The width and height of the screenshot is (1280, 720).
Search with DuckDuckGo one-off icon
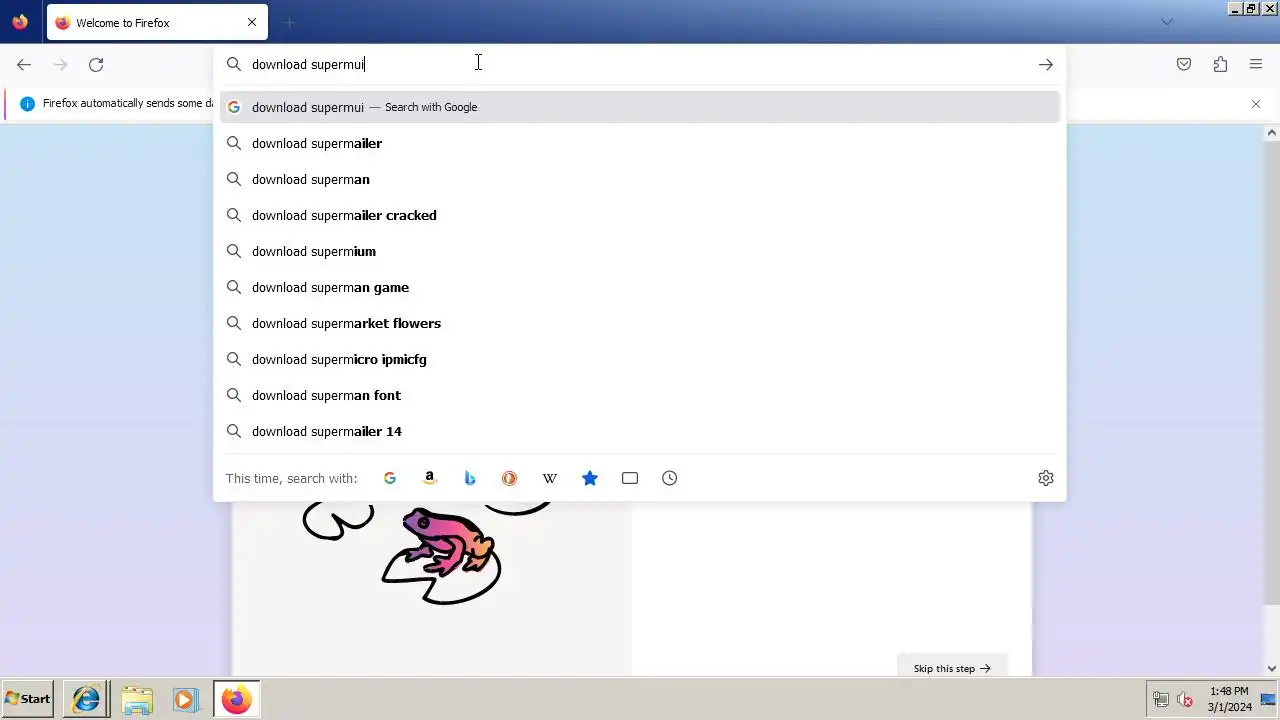[x=510, y=478]
